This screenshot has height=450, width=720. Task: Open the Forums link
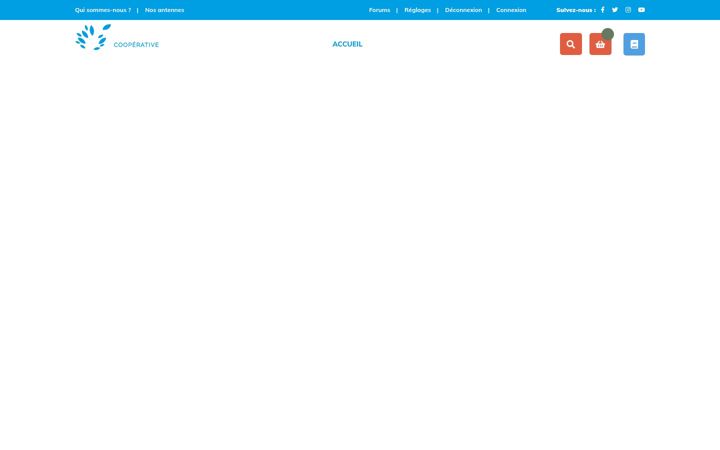pyautogui.click(x=379, y=10)
